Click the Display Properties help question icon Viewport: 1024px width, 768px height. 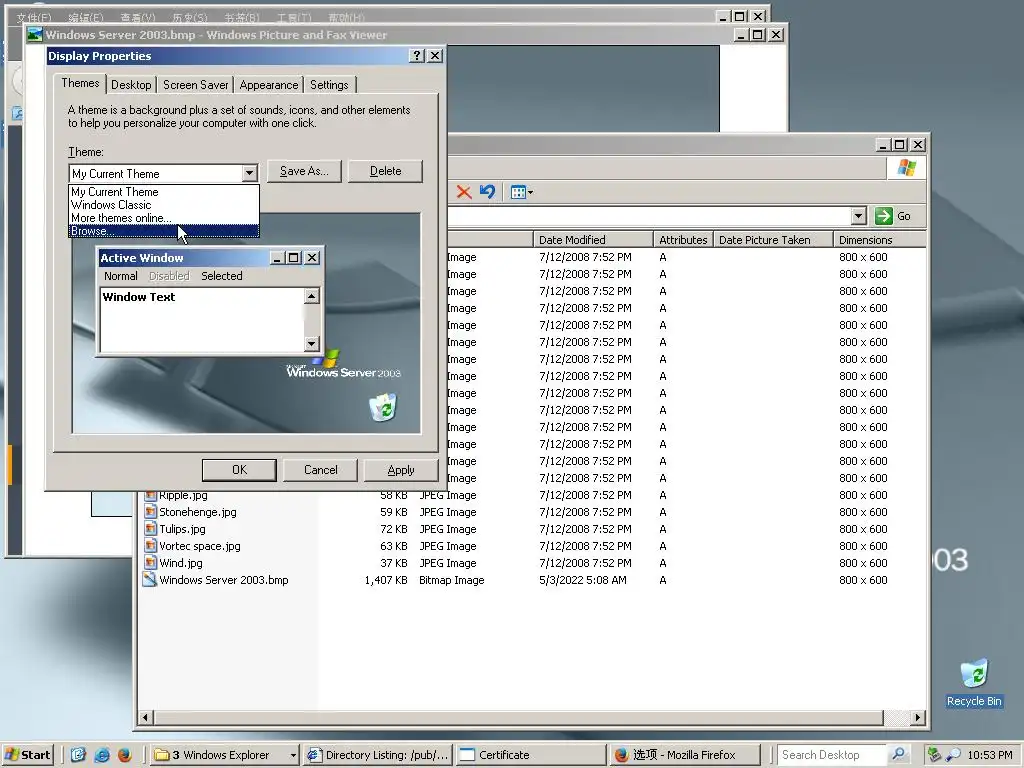click(417, 56)
